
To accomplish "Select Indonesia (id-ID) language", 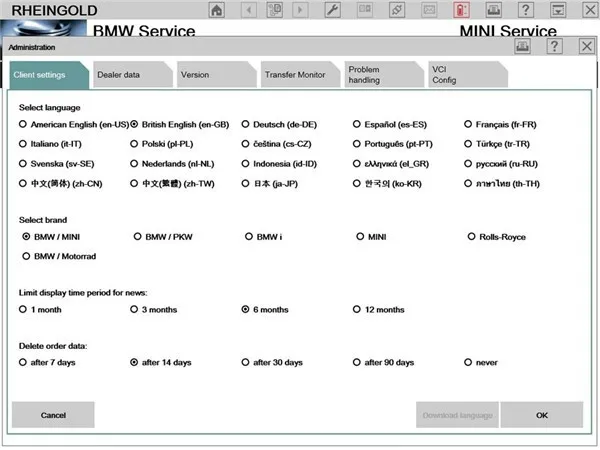I will click(279, 164).
